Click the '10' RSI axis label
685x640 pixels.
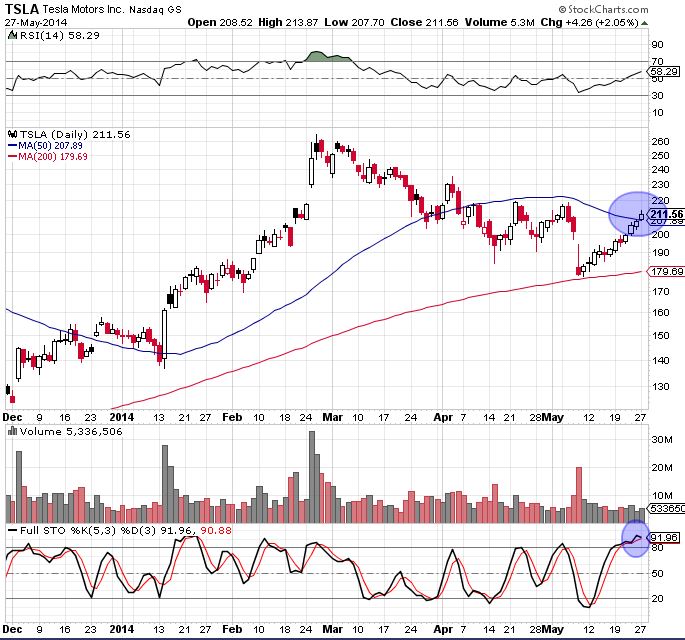click(657, 112)
